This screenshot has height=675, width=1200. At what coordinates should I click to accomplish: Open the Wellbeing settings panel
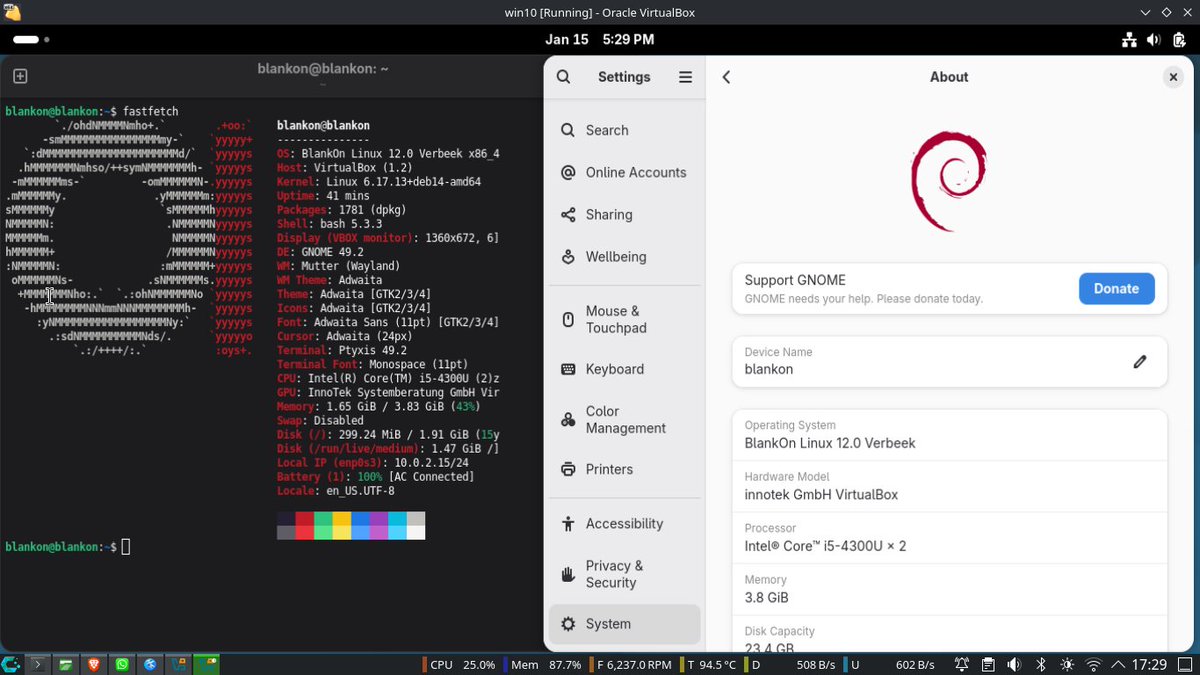(x=625, y=256)
